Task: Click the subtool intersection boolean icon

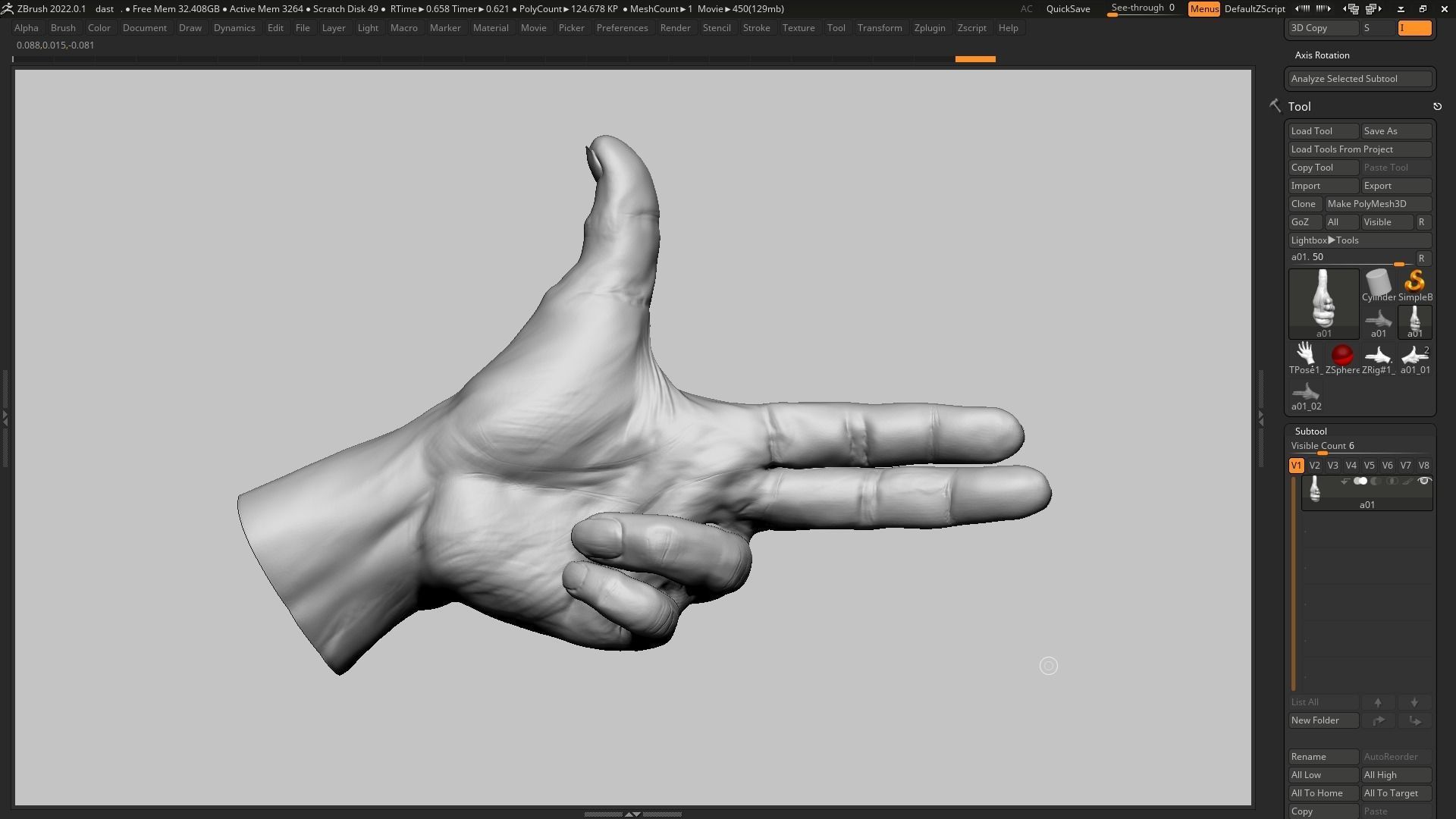Action: (1392, 482)
